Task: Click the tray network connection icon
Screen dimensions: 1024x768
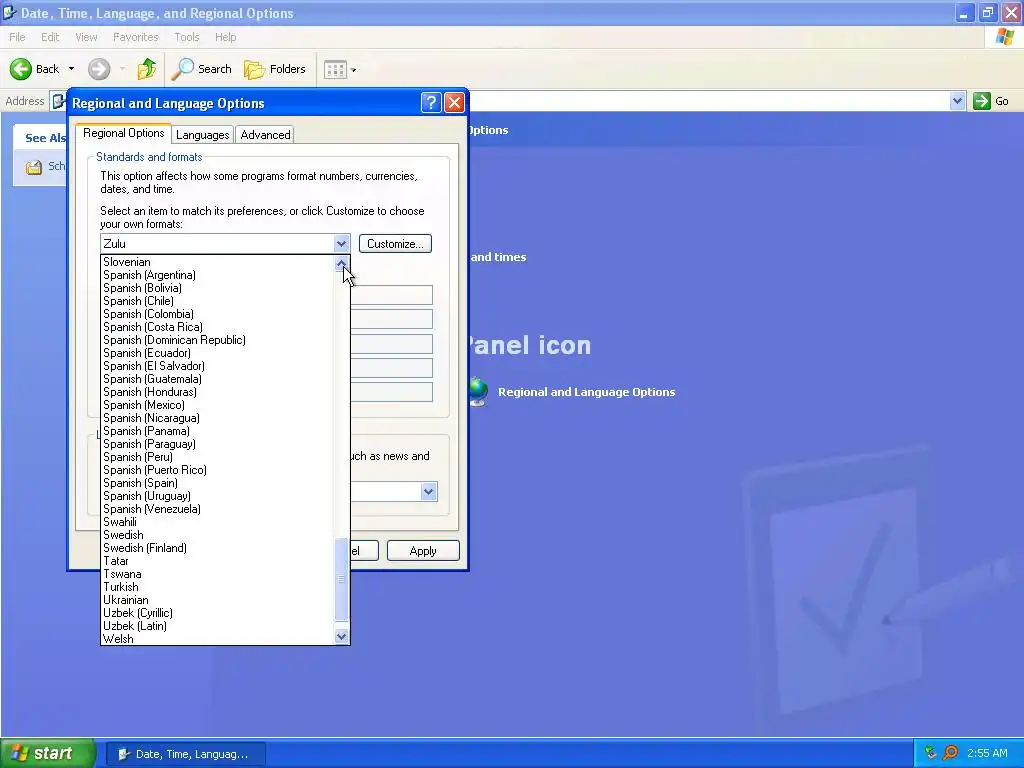Action: 931,753
